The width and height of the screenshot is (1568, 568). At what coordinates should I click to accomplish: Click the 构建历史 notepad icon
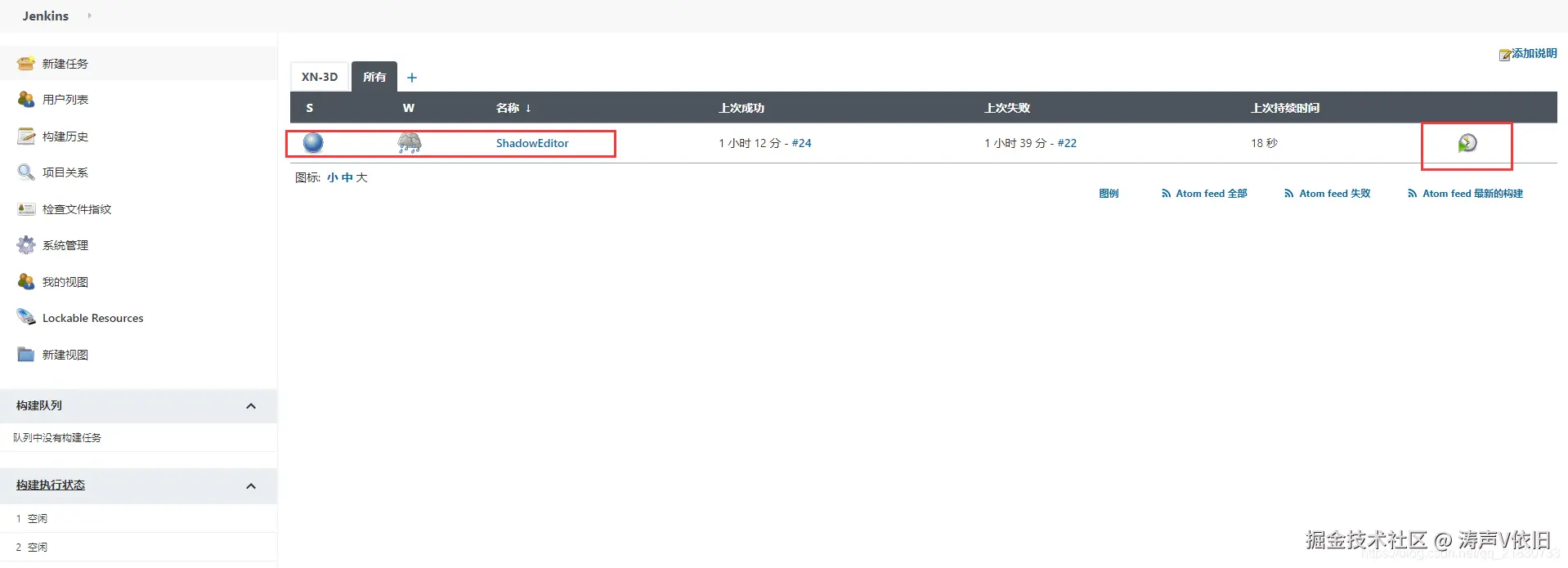pyautogui.click(x=26, y=136)
